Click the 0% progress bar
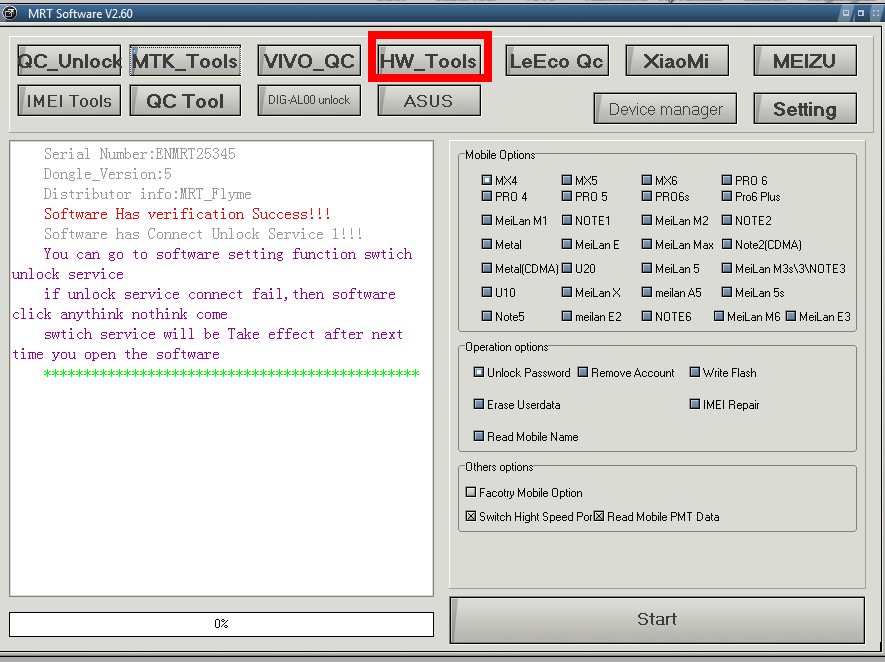885x662 pixels. click(221, 624)
